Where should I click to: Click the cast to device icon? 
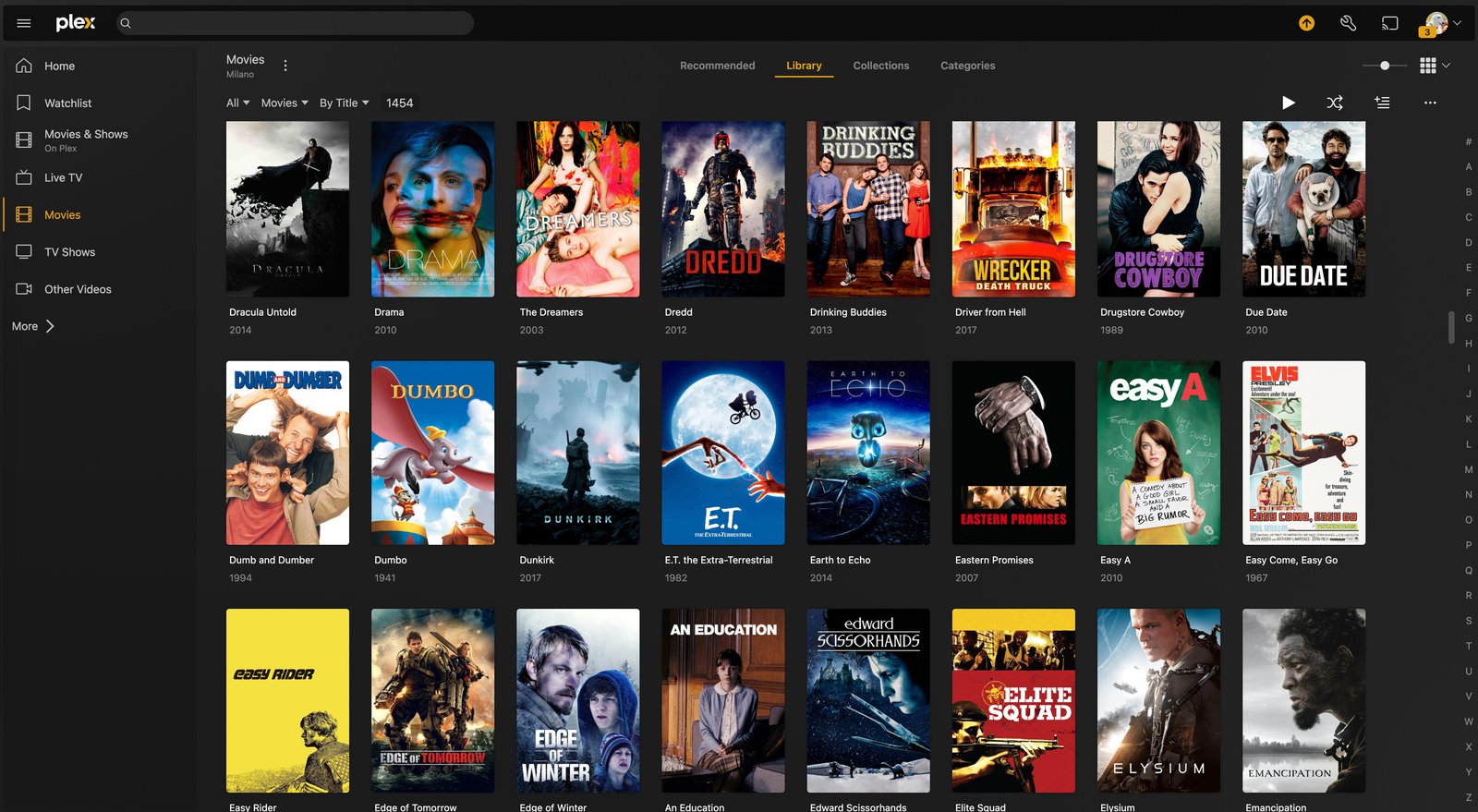click(x=1389, y=23)
